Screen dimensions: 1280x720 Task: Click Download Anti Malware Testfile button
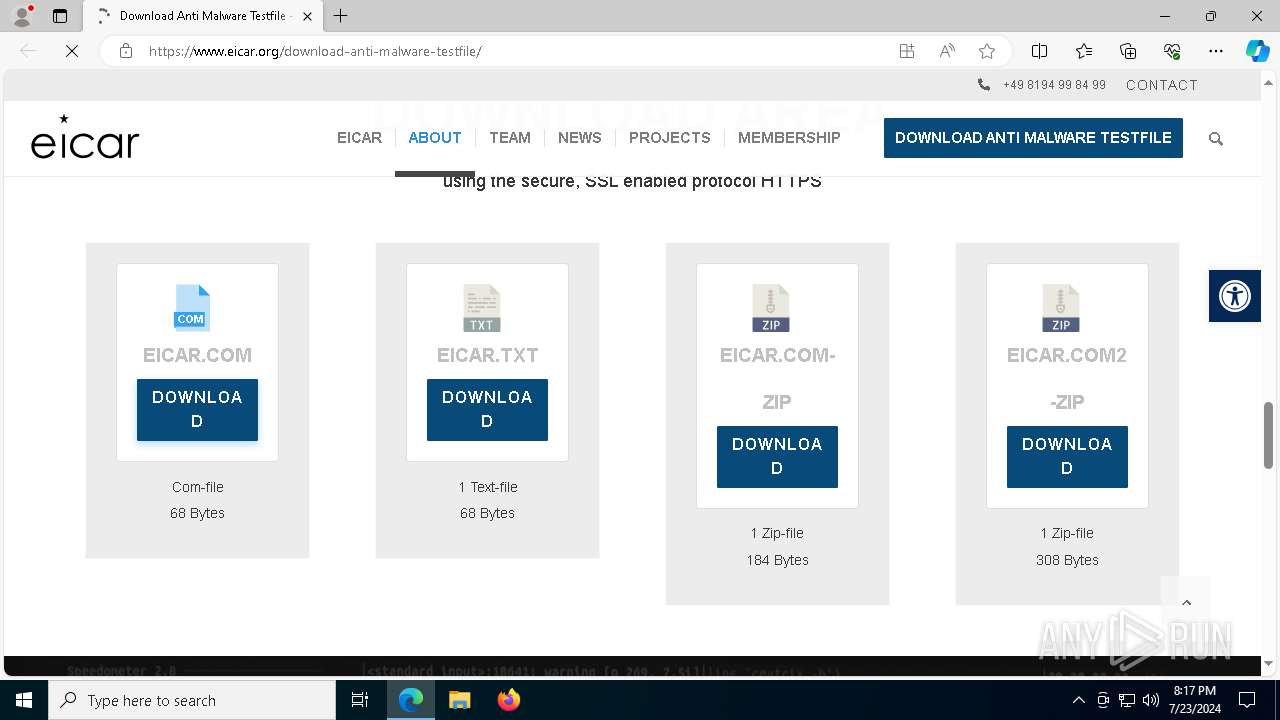pos(1033,138)
